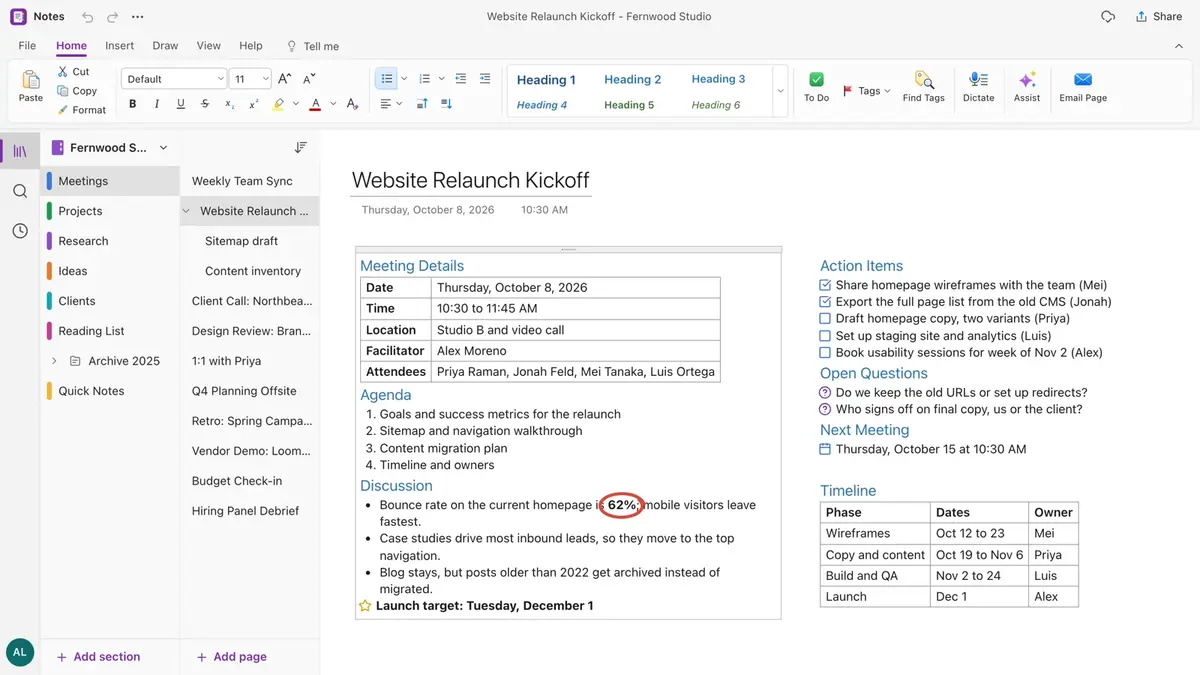Show the notebooks library icon
The image size is (1200, 675).
20,151
